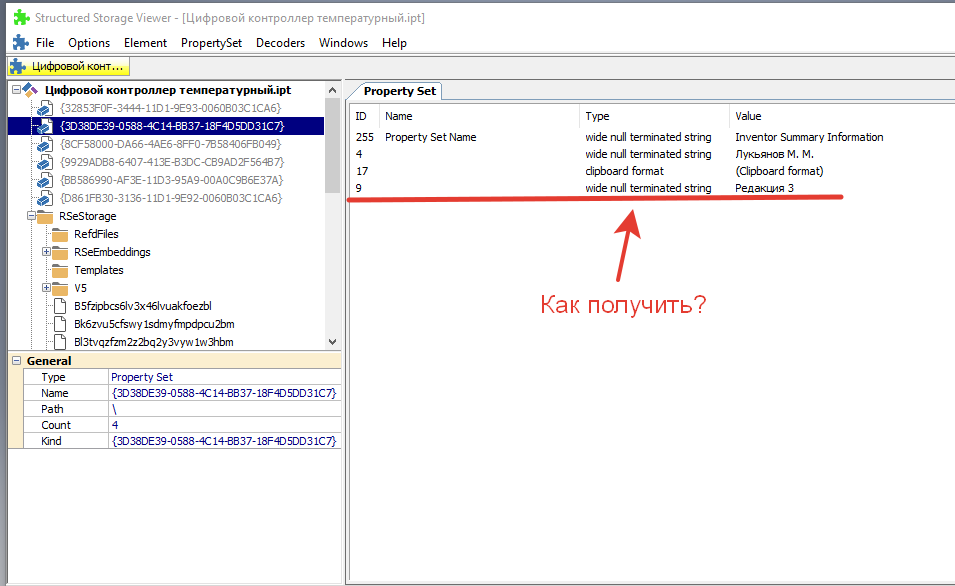
Task: Click the Structured Storage Viewer title bar icon
Action: (x=21, y=17)
